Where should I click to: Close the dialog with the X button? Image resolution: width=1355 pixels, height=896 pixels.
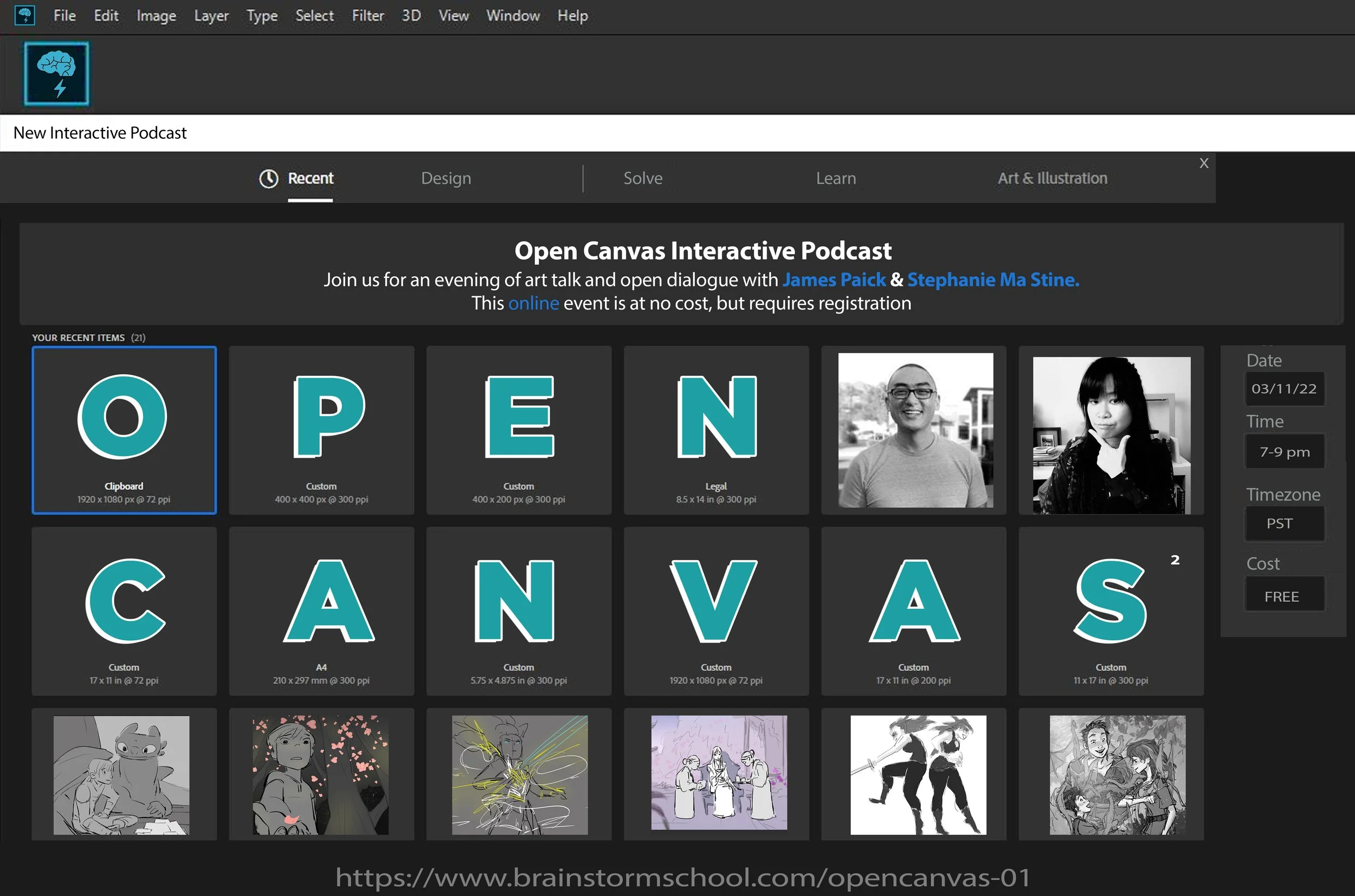coord(1203,164)
